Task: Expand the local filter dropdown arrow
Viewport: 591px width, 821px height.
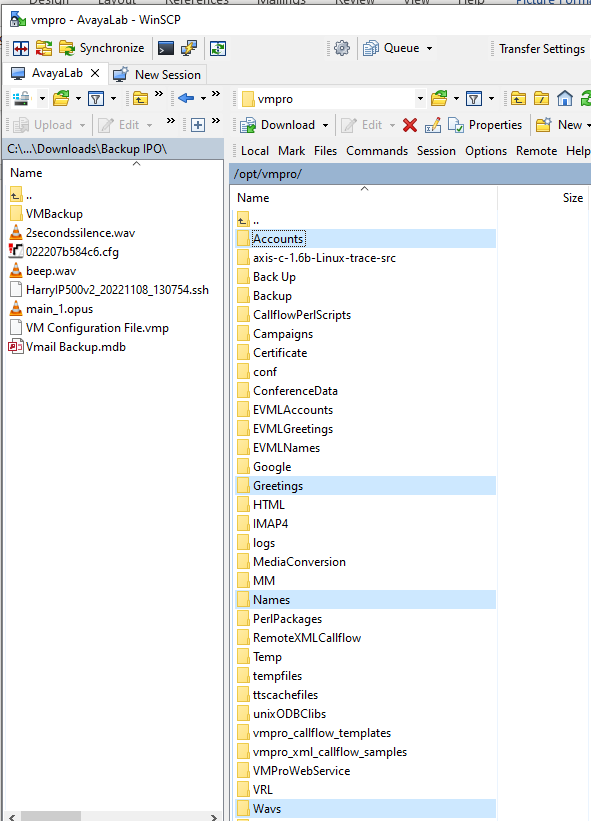Action: 113,98
